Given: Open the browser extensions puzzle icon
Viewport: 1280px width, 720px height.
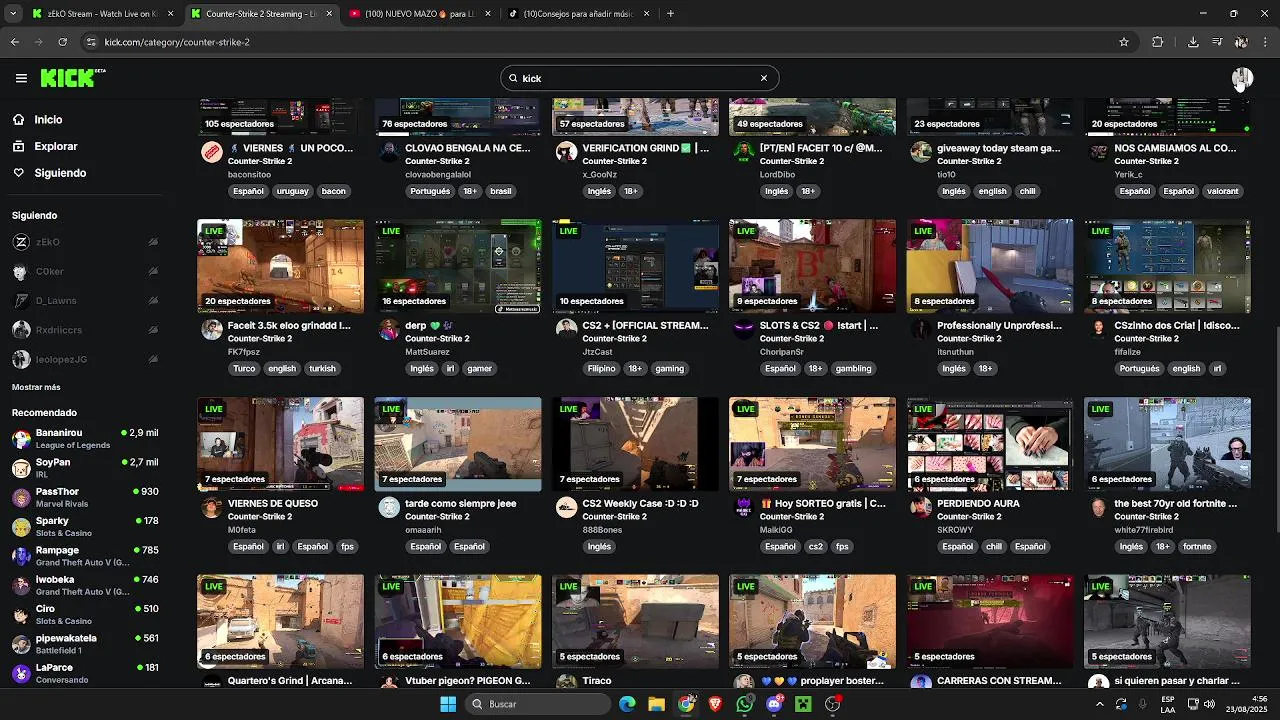Looking at the screenshot, I should (1158, 42).
